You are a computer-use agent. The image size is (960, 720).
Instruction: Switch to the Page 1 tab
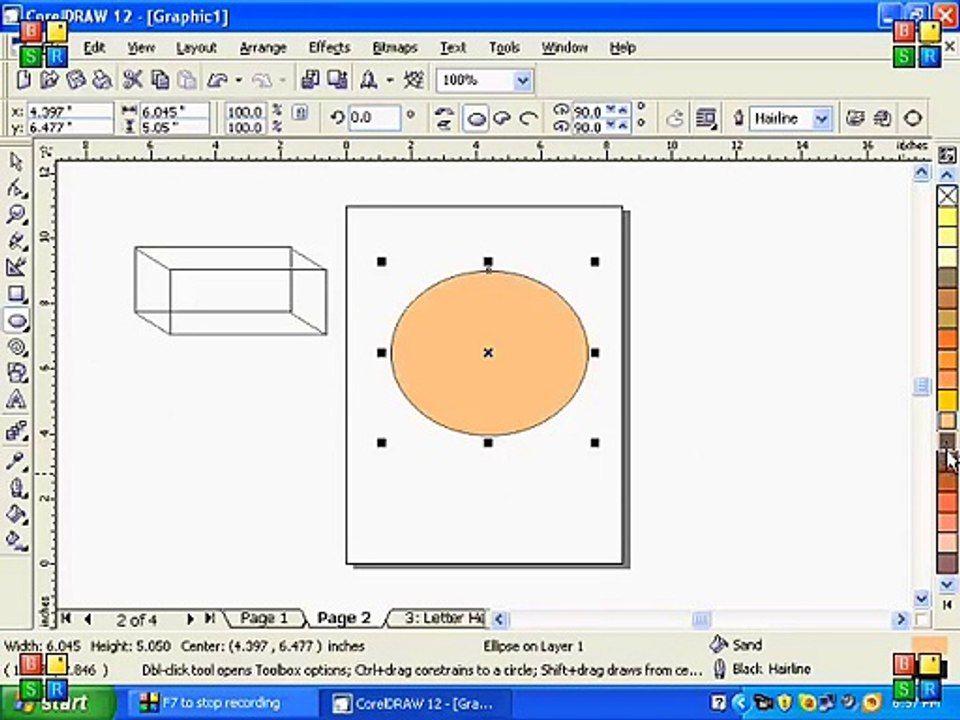point(264,618)
